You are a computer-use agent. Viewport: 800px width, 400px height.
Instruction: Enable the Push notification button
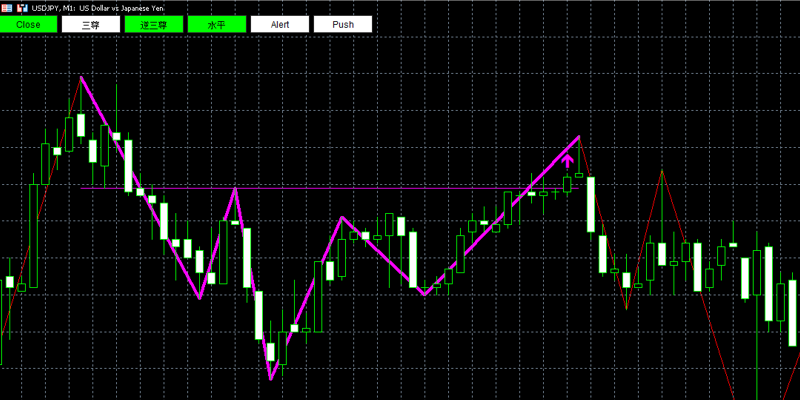tap(343, 24)
